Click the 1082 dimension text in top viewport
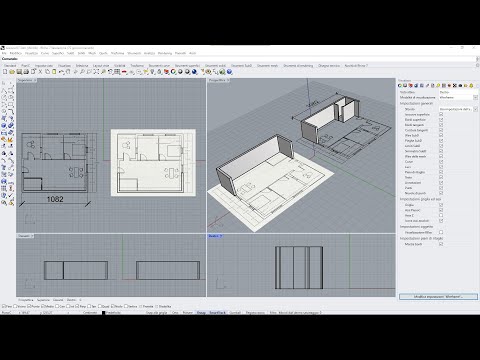Viewport: 480px width, 360px height. coord(55,199)
